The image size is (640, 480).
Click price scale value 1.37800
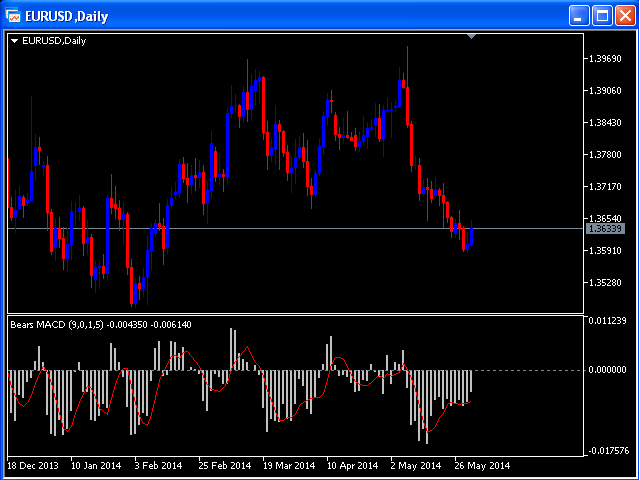tap(605, 155)
